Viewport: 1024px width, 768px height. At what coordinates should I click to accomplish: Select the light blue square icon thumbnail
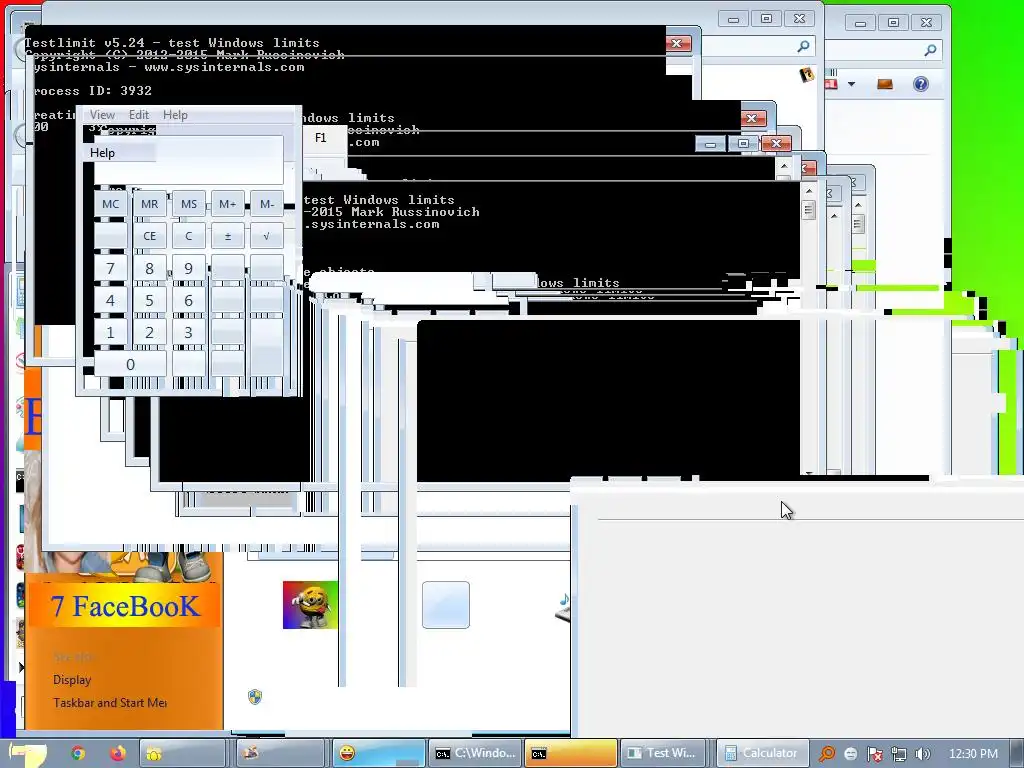point(446,605)
